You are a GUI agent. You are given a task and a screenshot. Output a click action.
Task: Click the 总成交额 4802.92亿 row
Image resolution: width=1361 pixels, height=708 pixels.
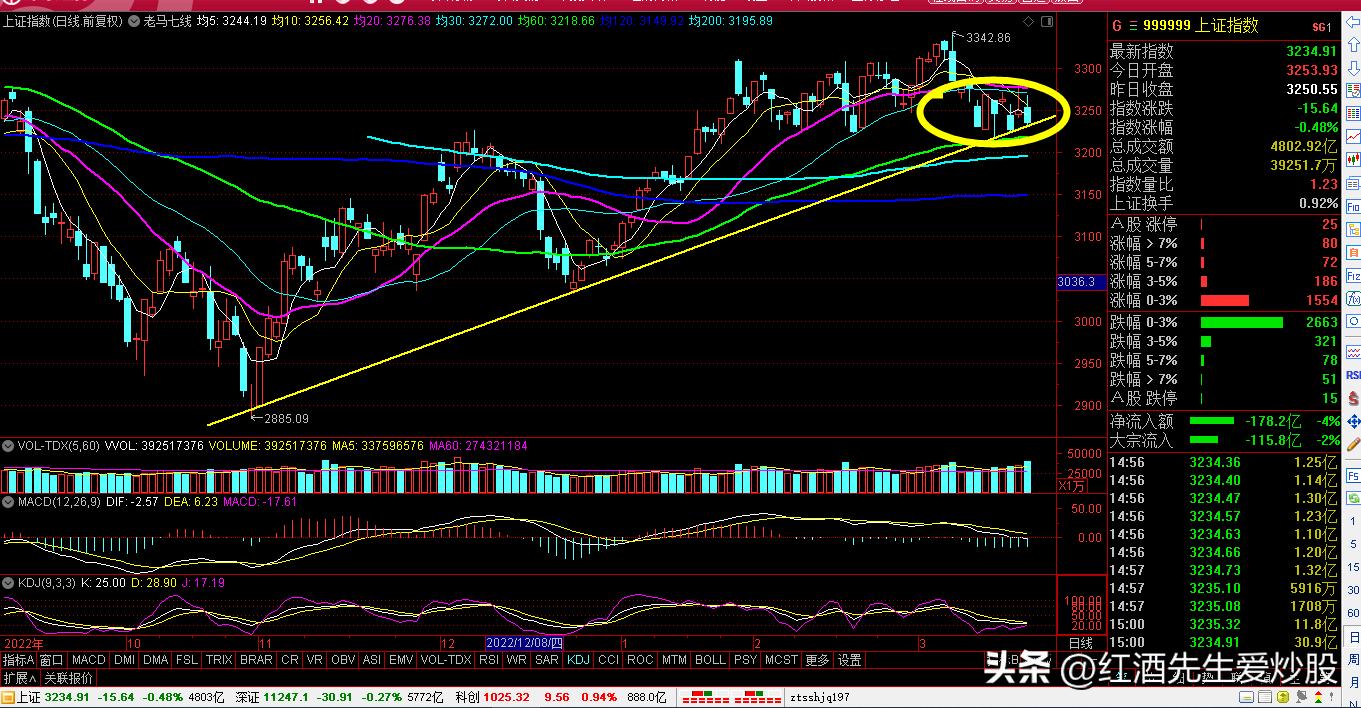pos(1223,146)
